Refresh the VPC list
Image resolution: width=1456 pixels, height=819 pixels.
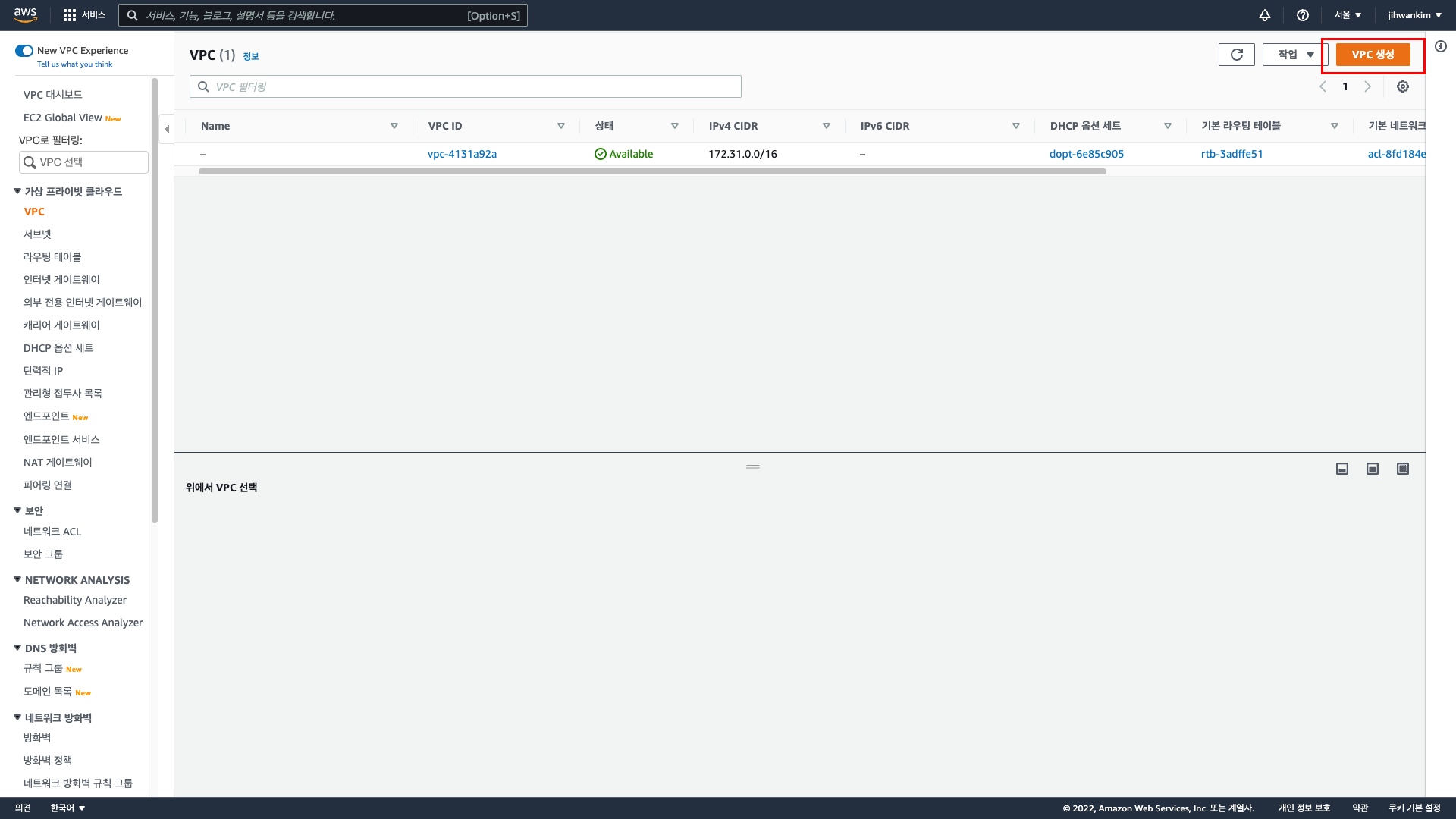[x=1237, y=55]
